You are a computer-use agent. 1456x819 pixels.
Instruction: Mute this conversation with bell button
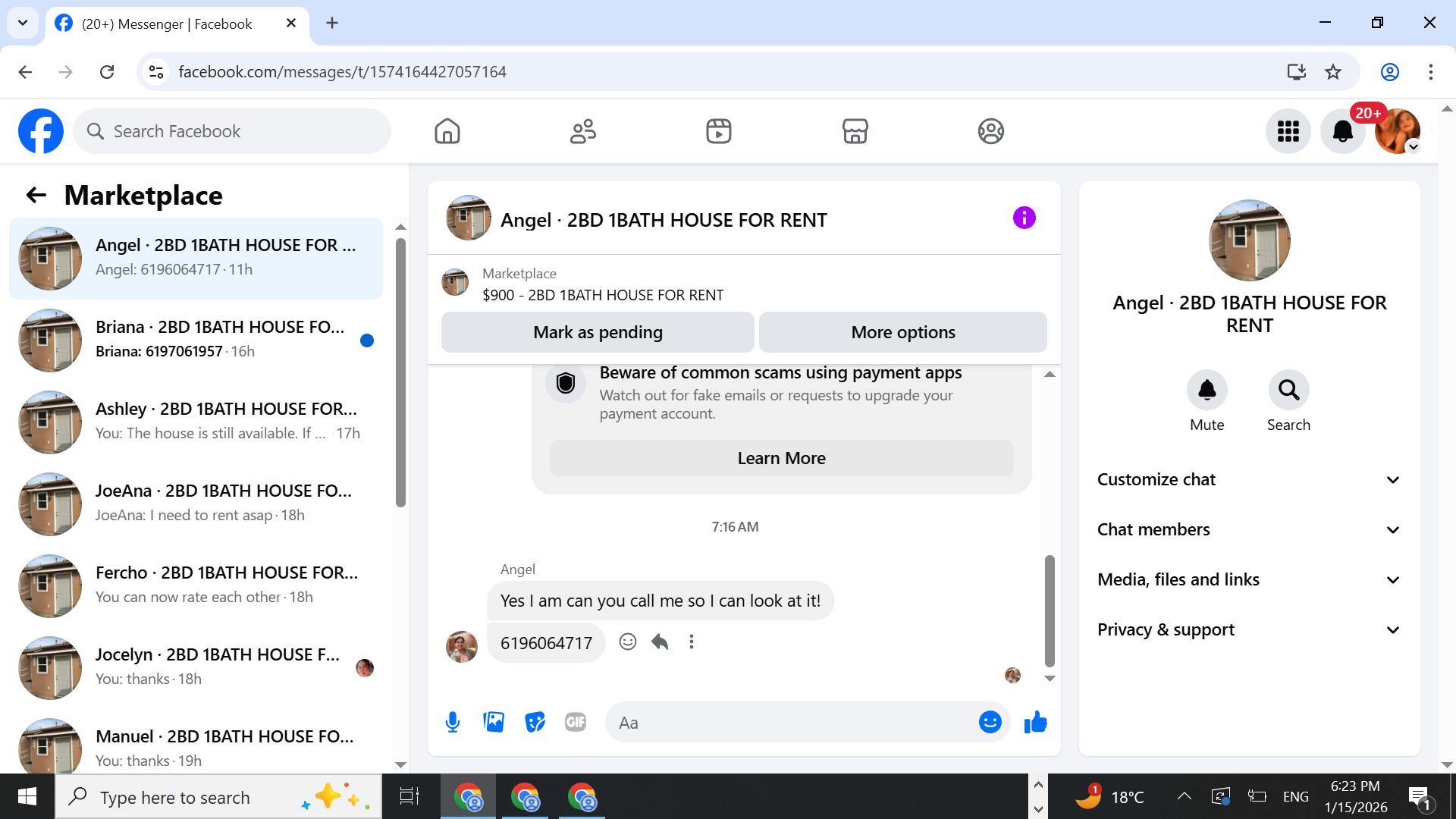pos(1207,390)
